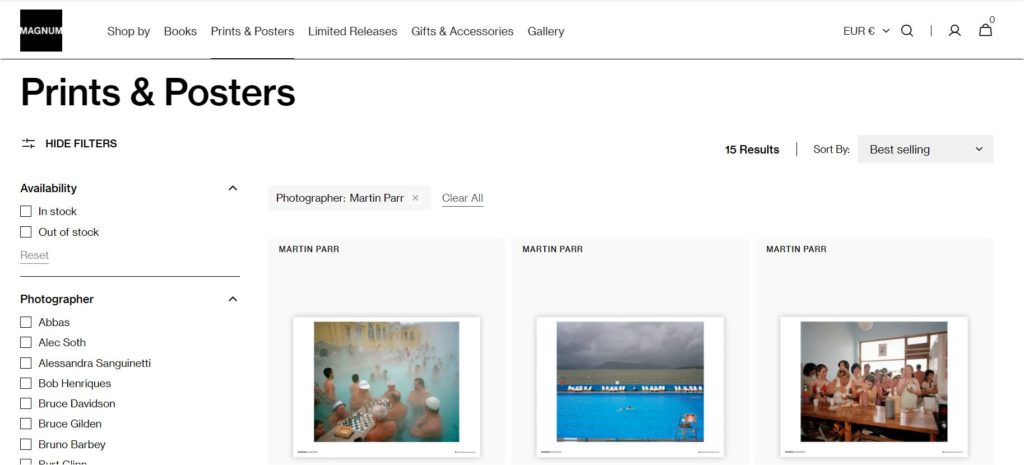Image resolution: width=1024 pixels, height=465 pixels.
Task: Click the filter sliders icon beside Hide Filters
Action: click(28, 143)
